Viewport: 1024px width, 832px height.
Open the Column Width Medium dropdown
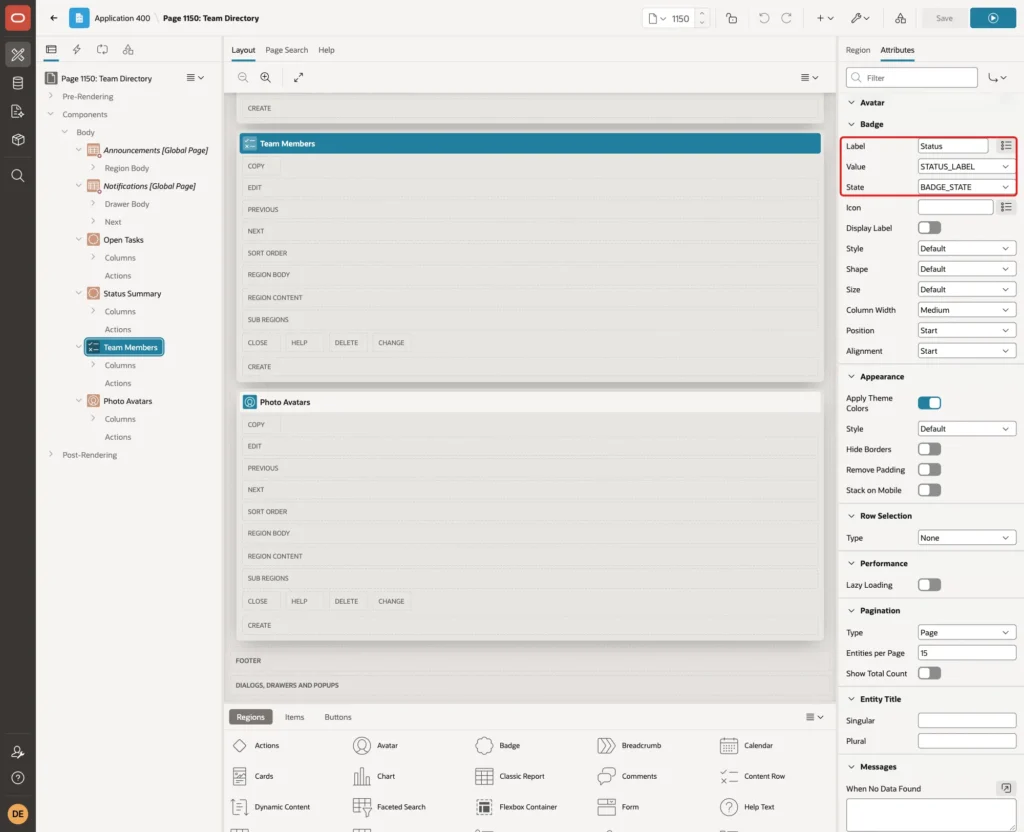[x=967, y=310]
